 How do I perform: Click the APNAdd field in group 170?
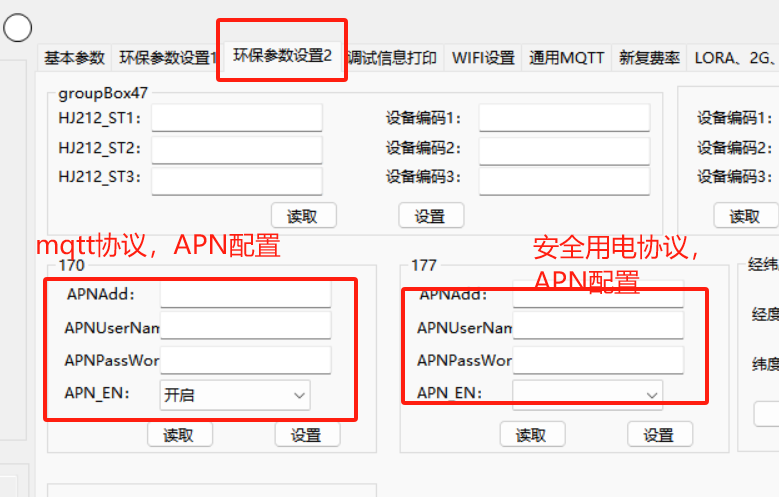[x=245, y=294]
